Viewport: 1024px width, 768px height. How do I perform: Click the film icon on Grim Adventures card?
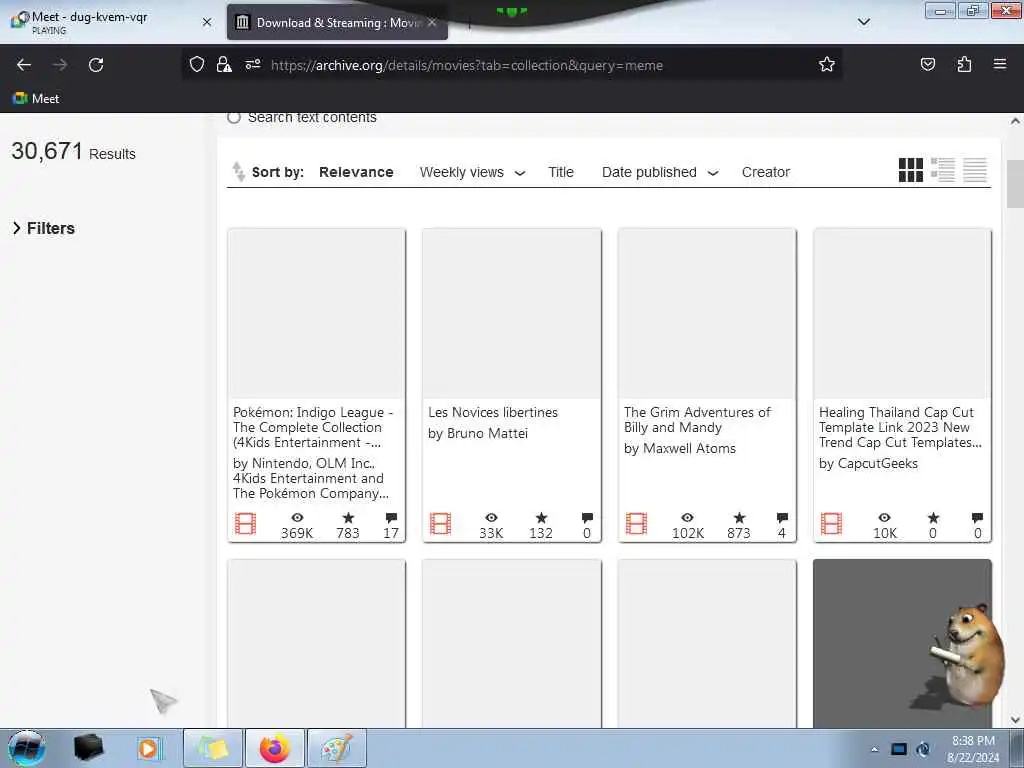(636, 524)
